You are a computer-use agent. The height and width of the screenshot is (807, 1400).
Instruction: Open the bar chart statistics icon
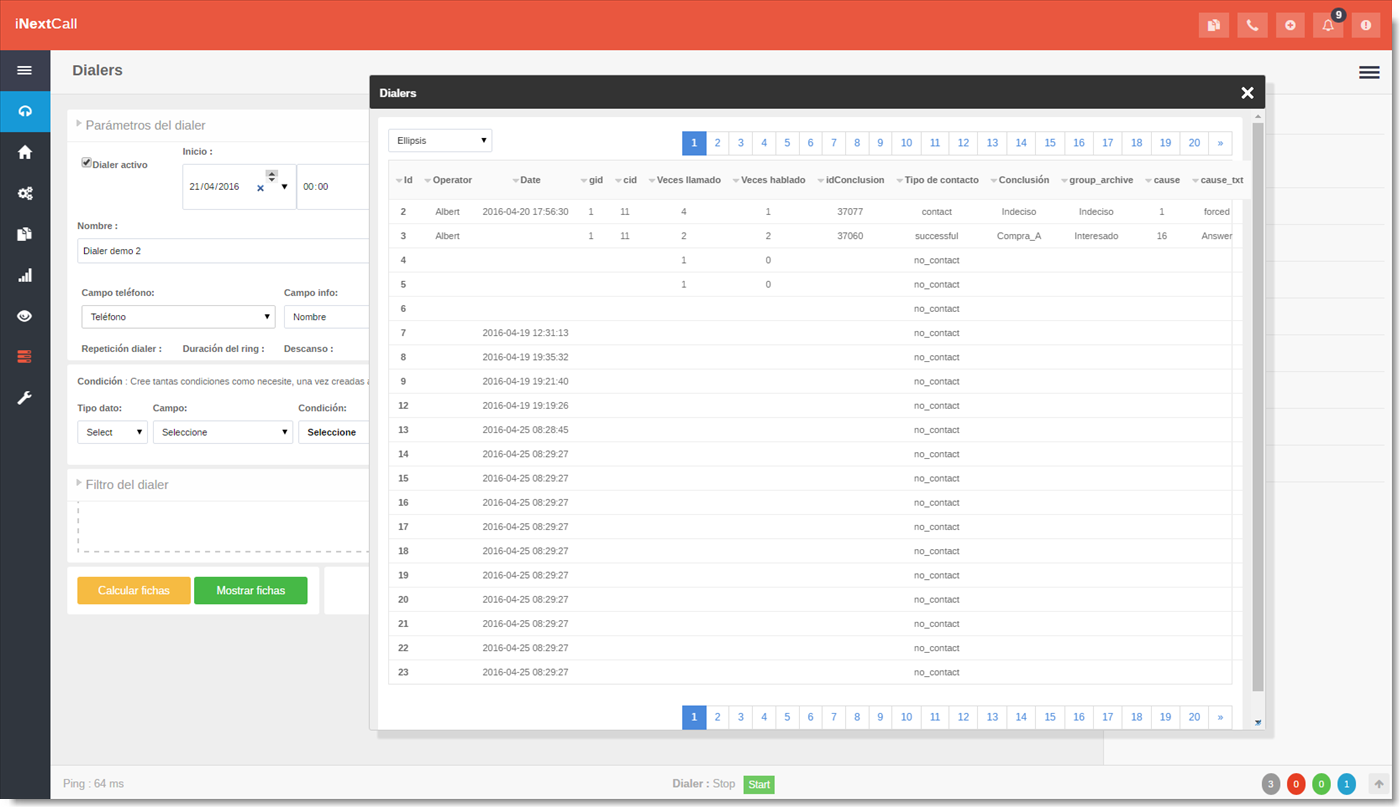(x=25, y=275)
